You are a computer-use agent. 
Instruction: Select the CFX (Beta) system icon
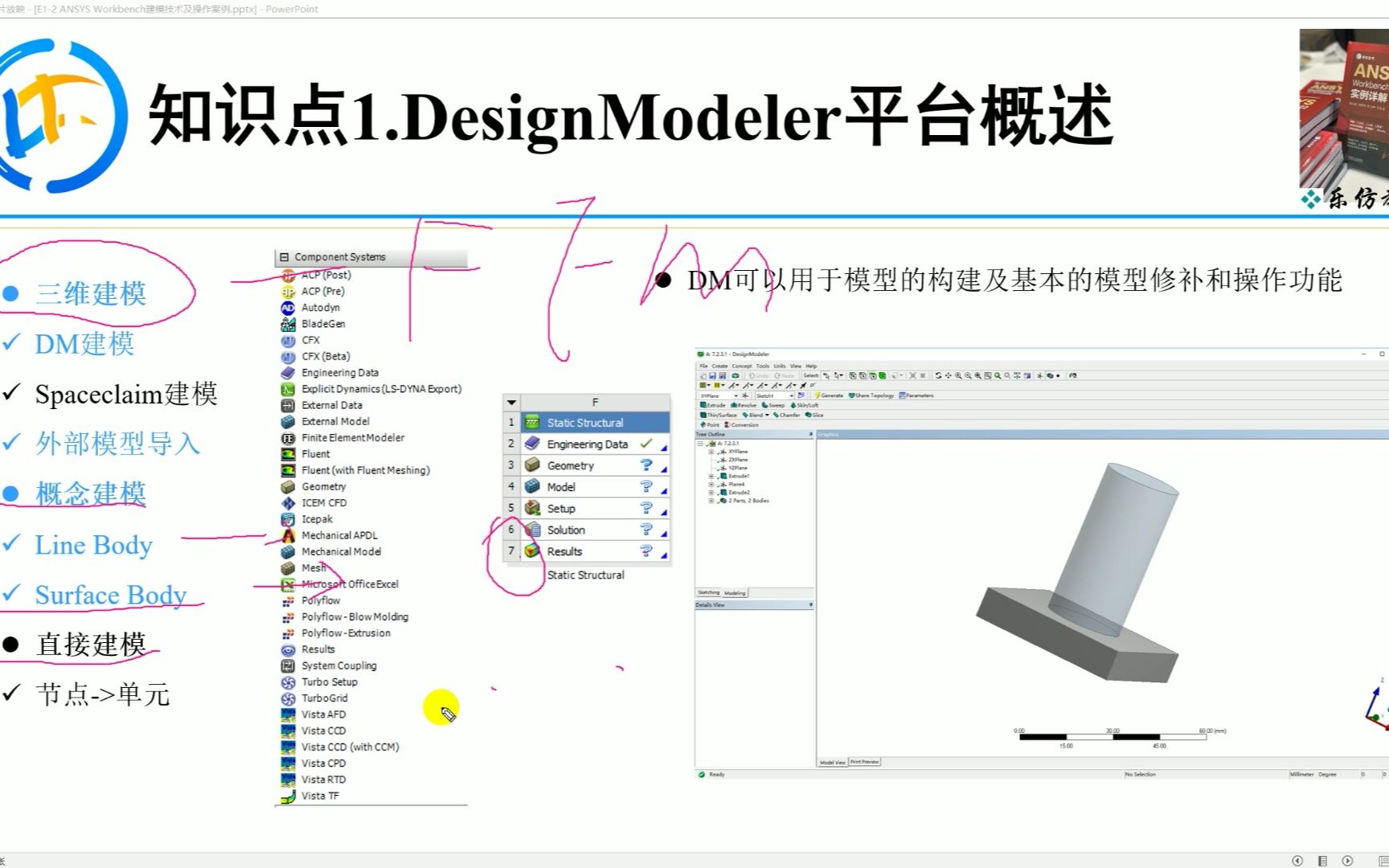click(288, 357)
